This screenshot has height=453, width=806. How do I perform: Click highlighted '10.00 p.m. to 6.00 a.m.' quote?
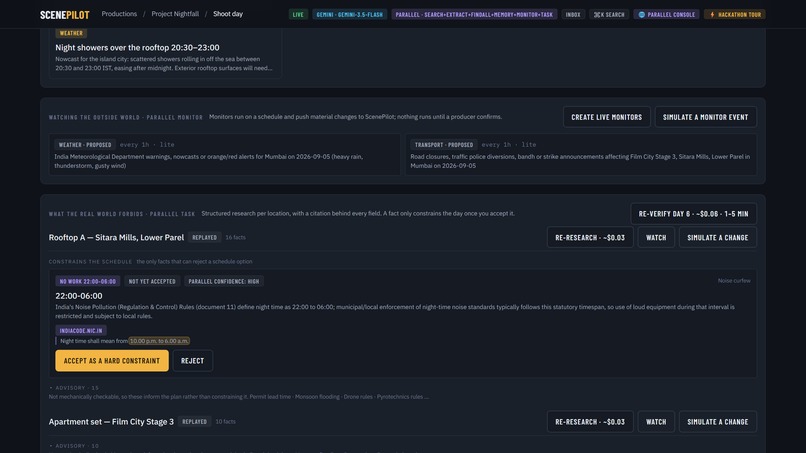[159, 341]
